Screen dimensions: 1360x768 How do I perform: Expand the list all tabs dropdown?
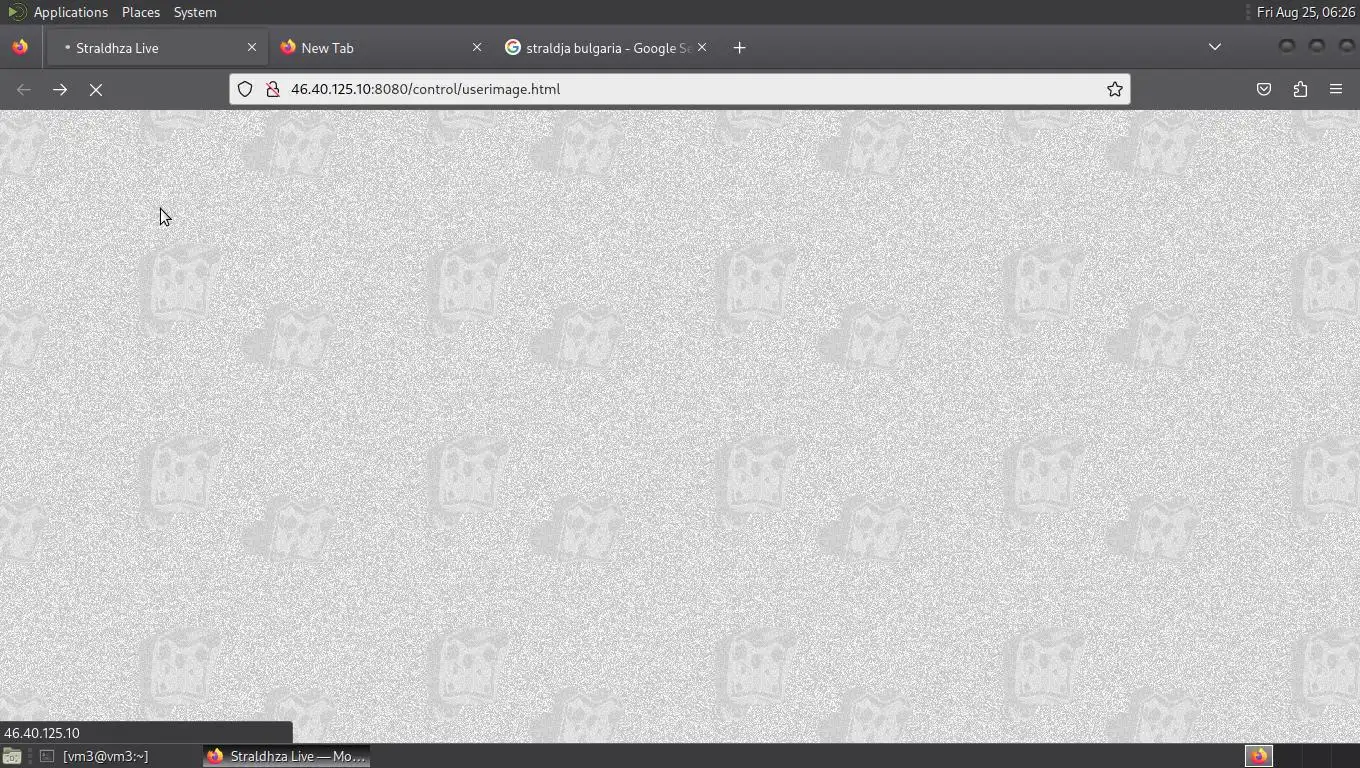pos(1214,47)
